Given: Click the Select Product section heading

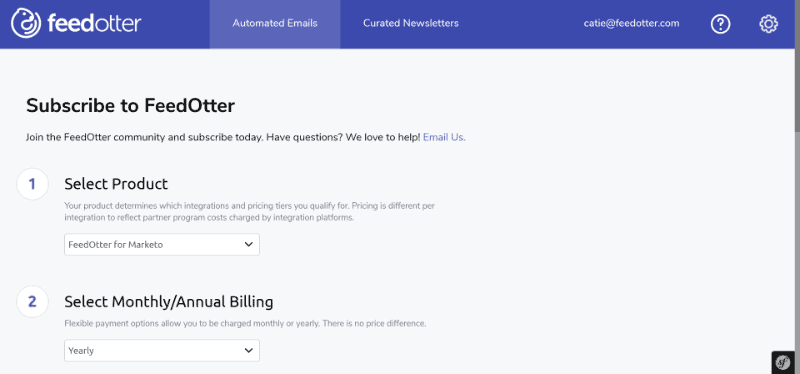Looking at the screenshot, I should (116, 183).
